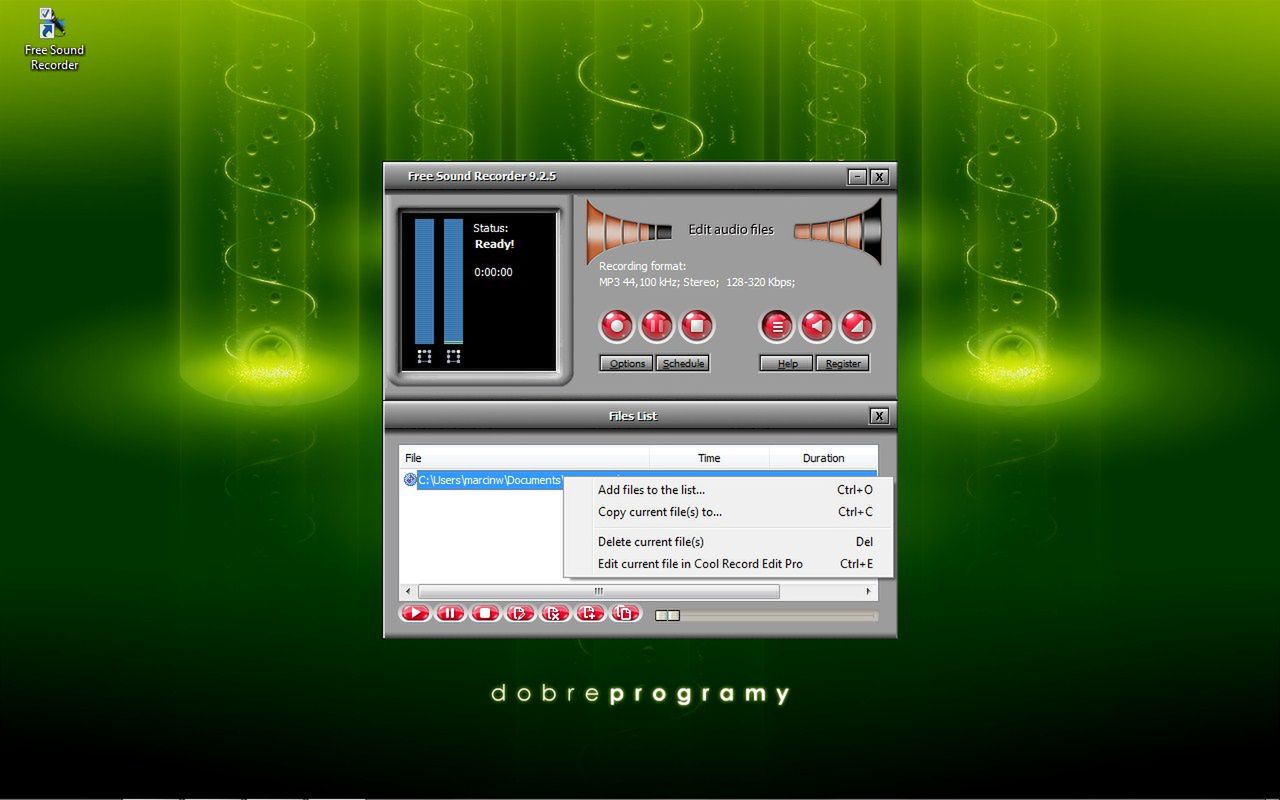This screenshot has height=800, width=1280.
Task: Click the left level meter square icon
Action: click(424, 356)
